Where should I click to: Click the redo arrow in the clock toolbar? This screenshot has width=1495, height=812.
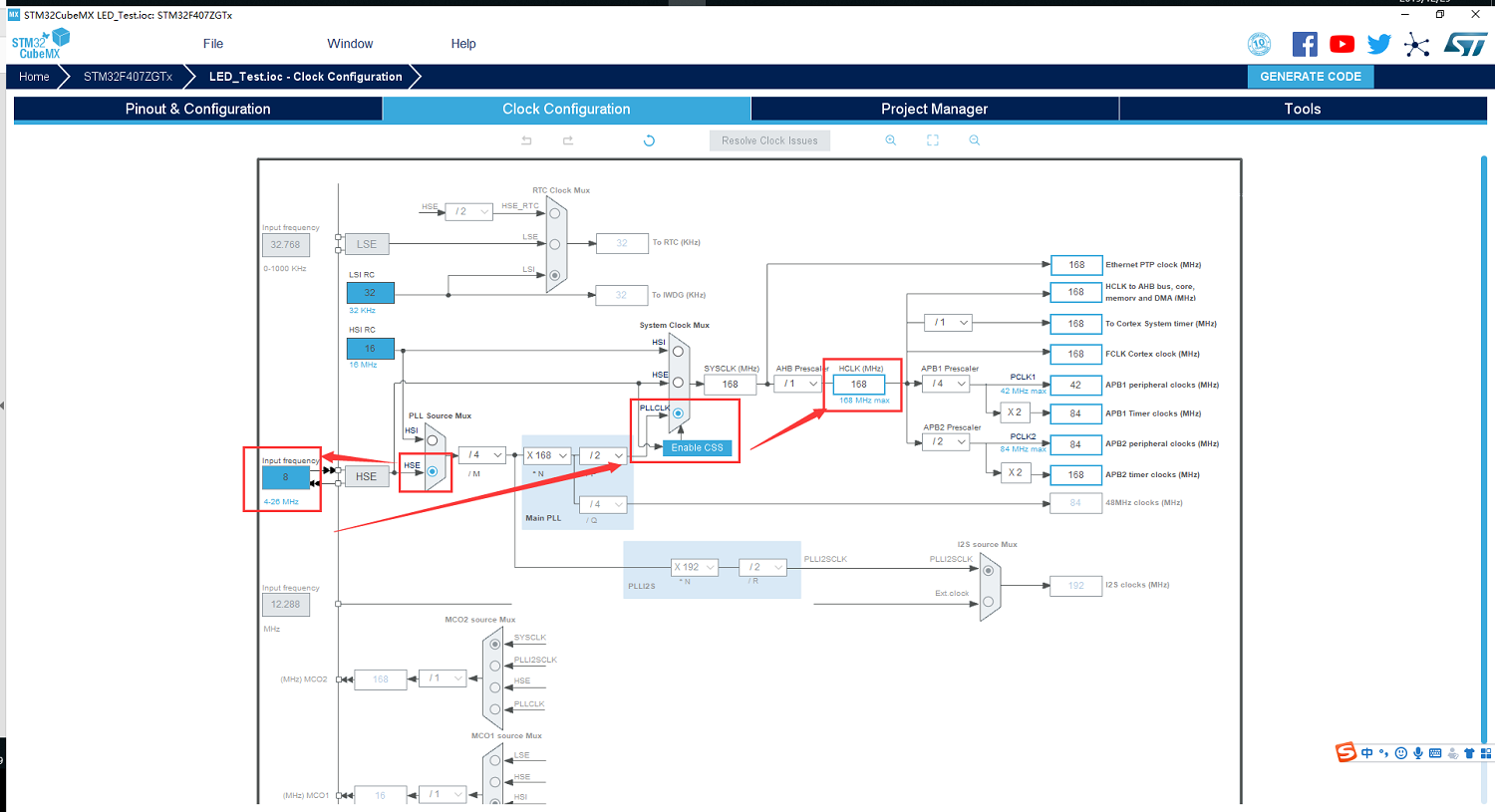tap(568, 140)
